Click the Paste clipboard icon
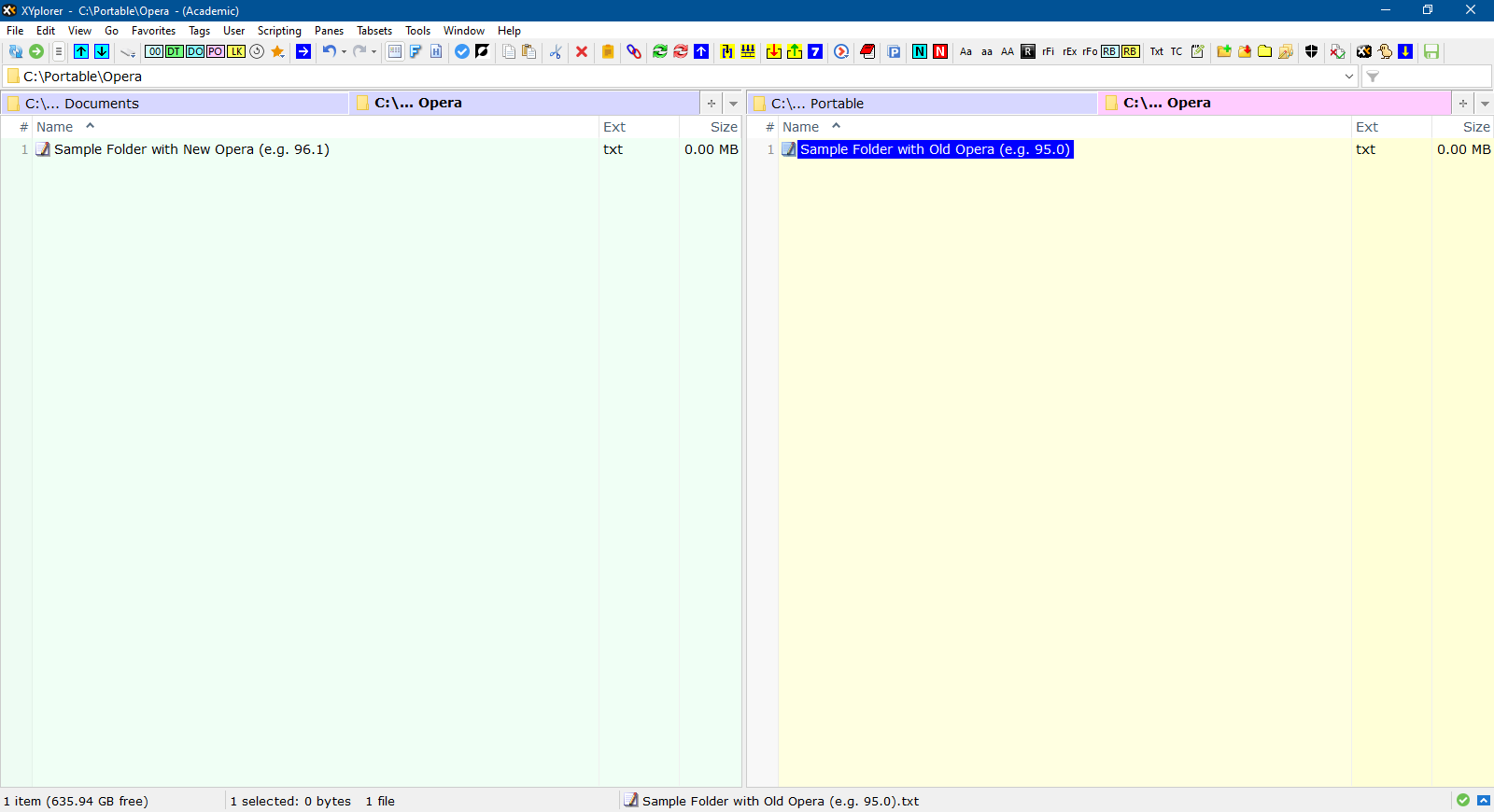The image size is (1494, 812). pos(529,51)
